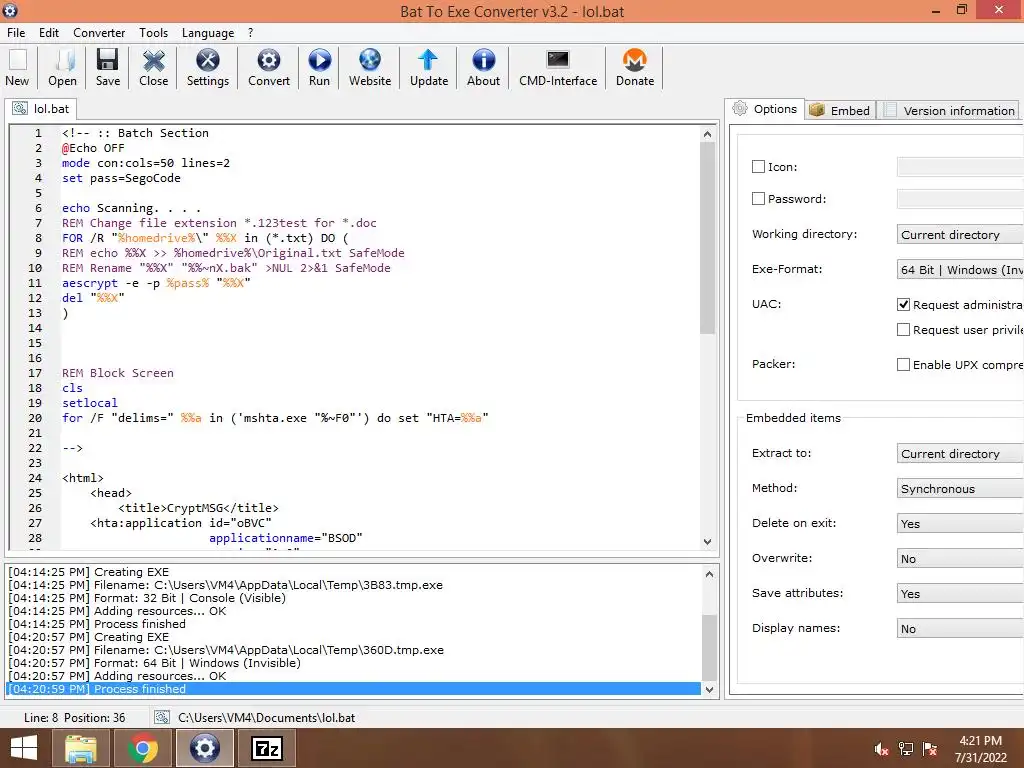The height and width of the screenshot is (768, 1024).
Task: Switch to Bat To Exe Converter taskbar icon
Action: [x=204, y=748]
